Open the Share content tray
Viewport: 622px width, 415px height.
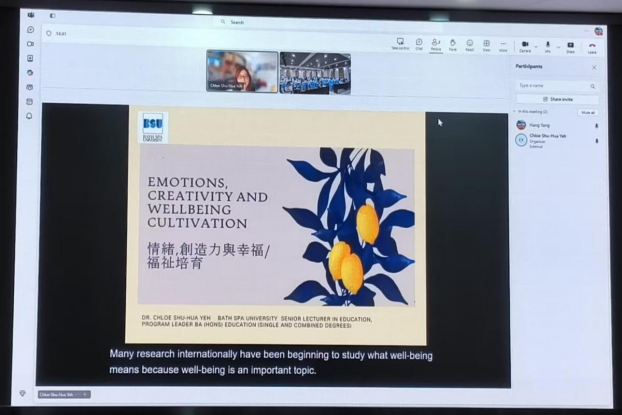point(570,47)
